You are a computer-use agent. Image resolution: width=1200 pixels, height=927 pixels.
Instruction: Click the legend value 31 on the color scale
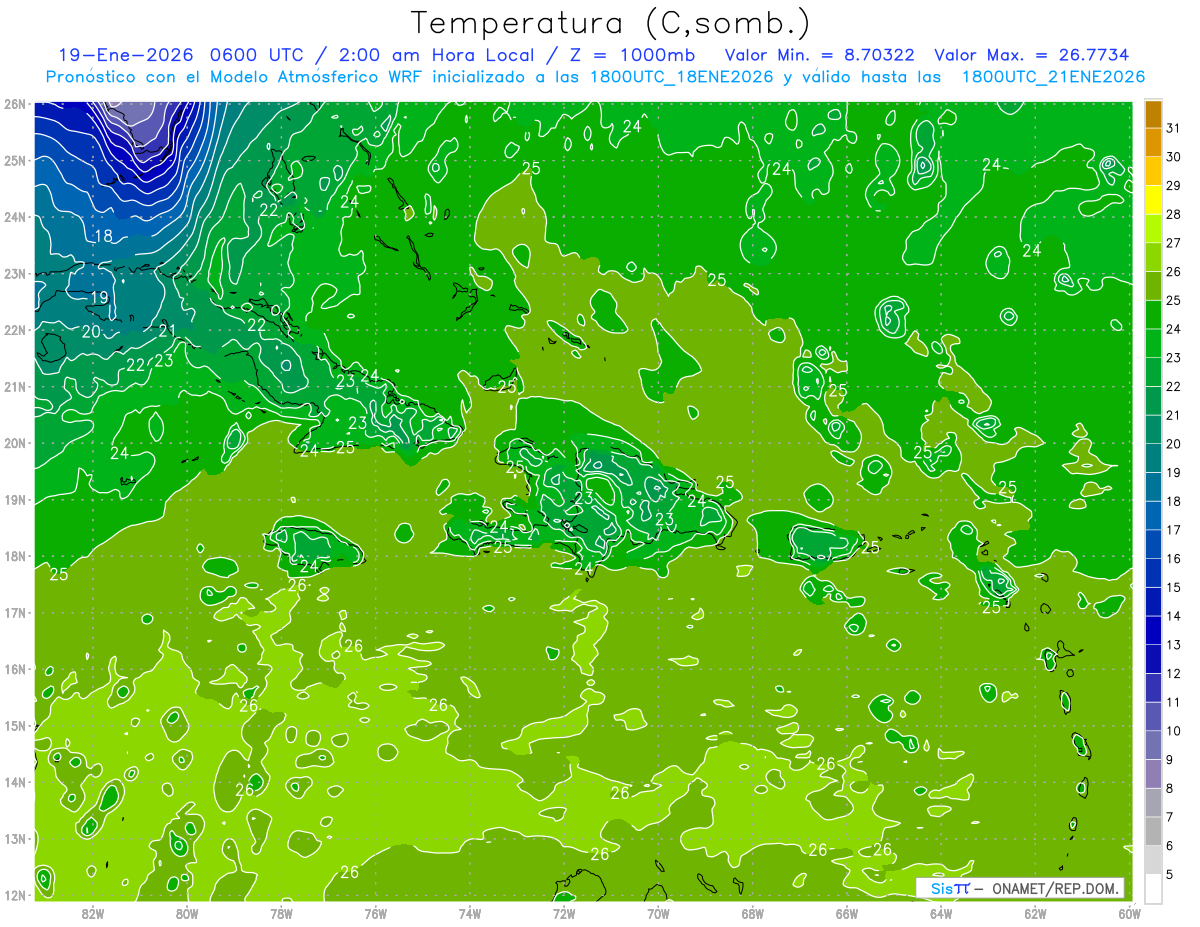[1173, 128]
